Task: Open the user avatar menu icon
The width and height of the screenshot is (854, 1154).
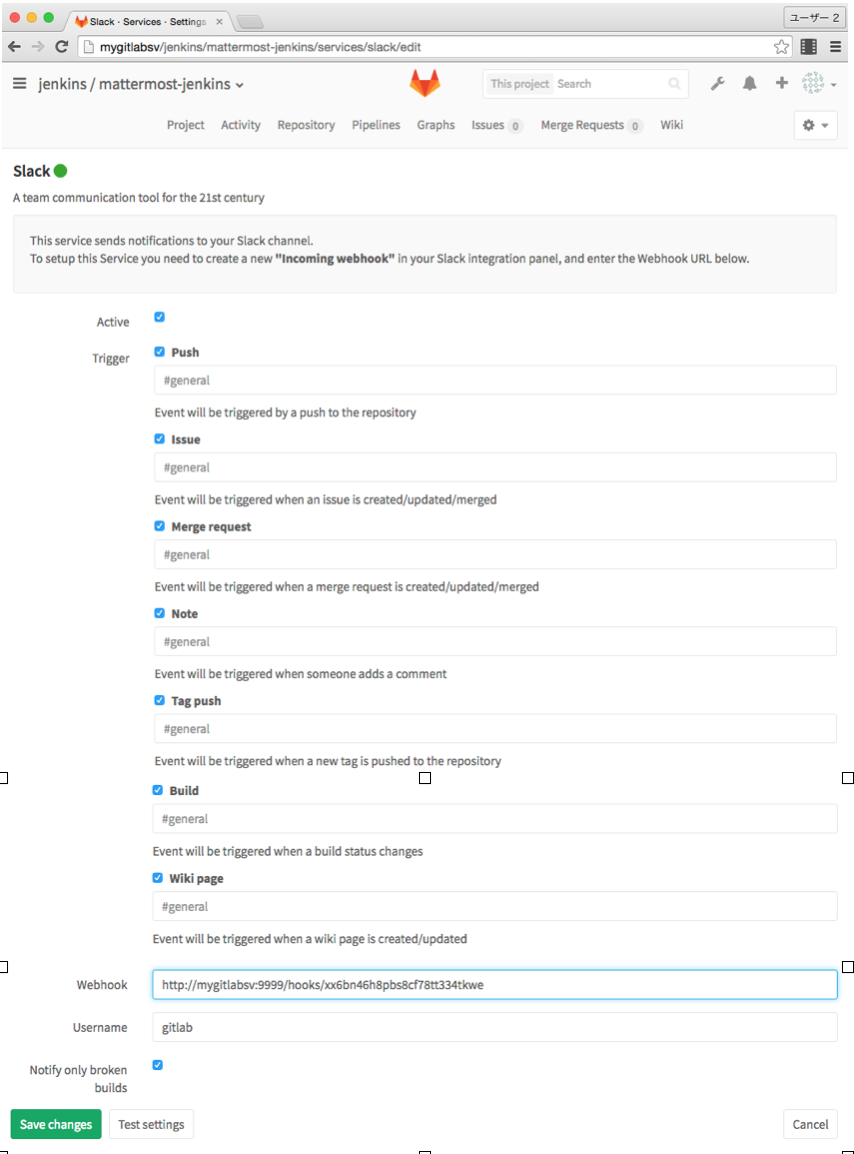Action: (812, 83)
